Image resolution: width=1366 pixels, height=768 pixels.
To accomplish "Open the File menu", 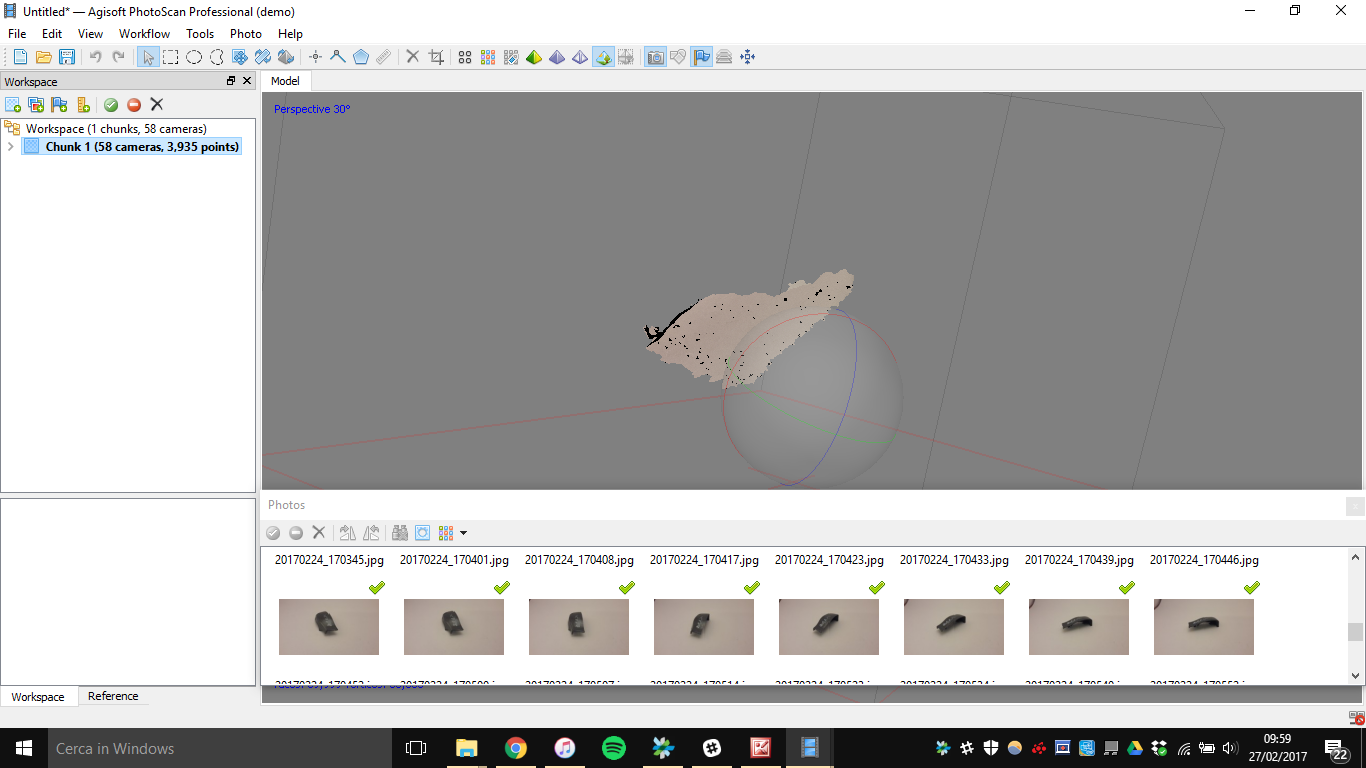I will (17, 34).
